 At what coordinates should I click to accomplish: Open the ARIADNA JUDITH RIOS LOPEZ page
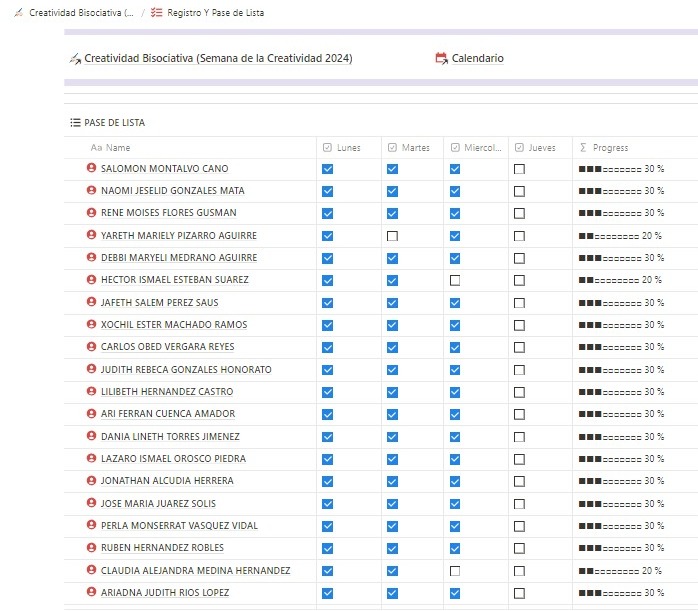pyautogui.click(x=165, y=592)
